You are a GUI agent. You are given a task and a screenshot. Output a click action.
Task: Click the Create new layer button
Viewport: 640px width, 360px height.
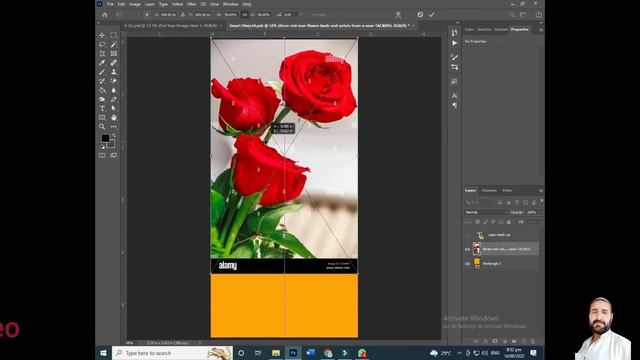524,341
